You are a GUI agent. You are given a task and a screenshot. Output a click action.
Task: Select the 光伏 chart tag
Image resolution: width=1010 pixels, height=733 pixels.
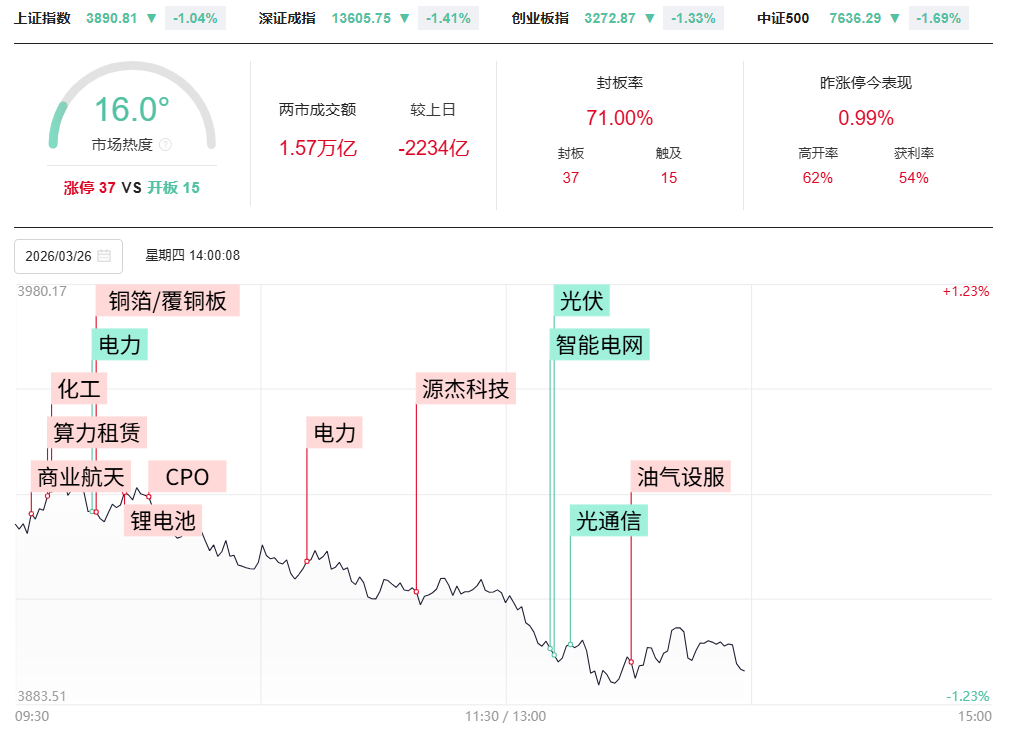pyautogui.click(x=581, y=301)
